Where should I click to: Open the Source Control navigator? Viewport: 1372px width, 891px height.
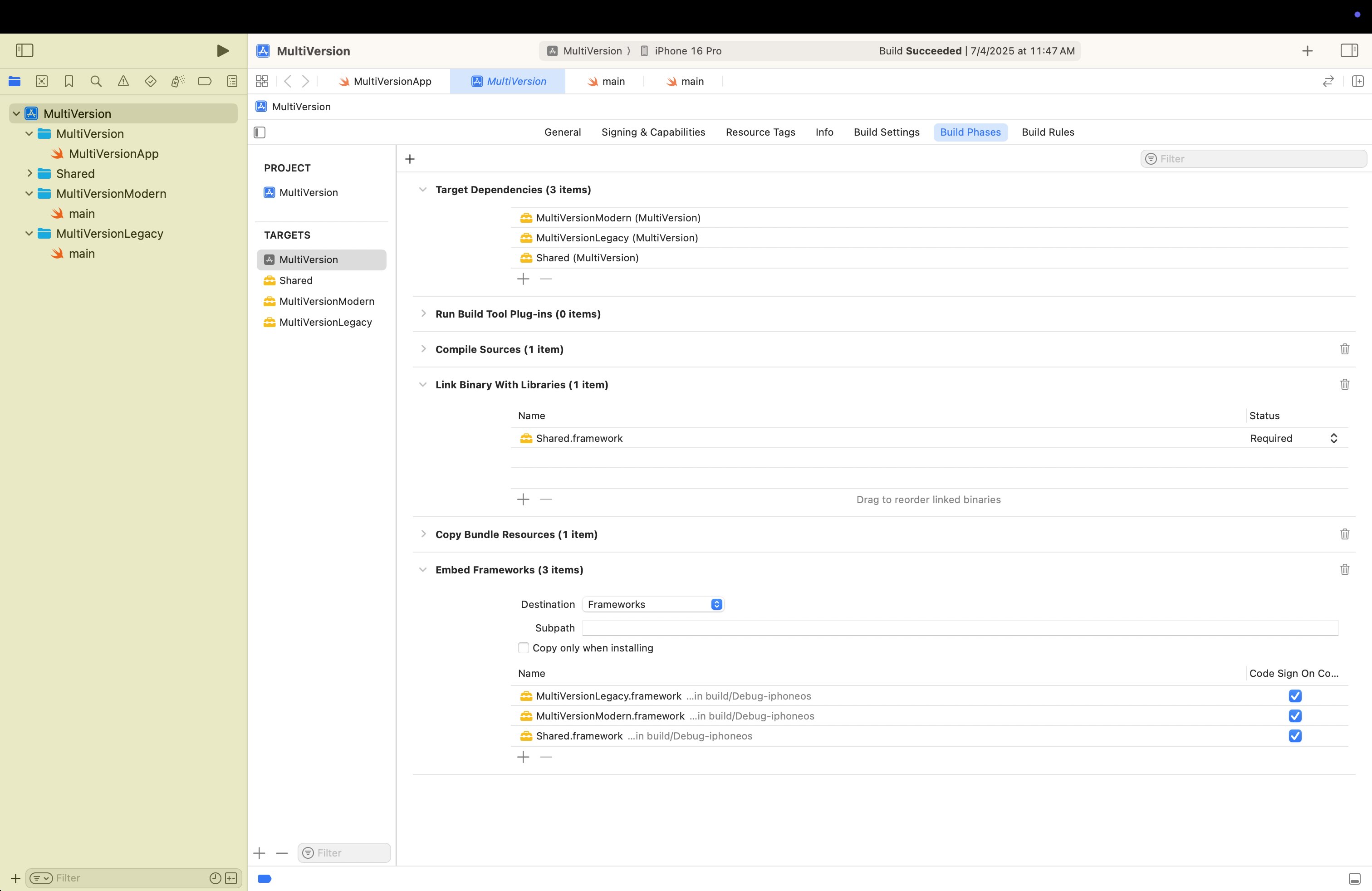tap(41, 81)
